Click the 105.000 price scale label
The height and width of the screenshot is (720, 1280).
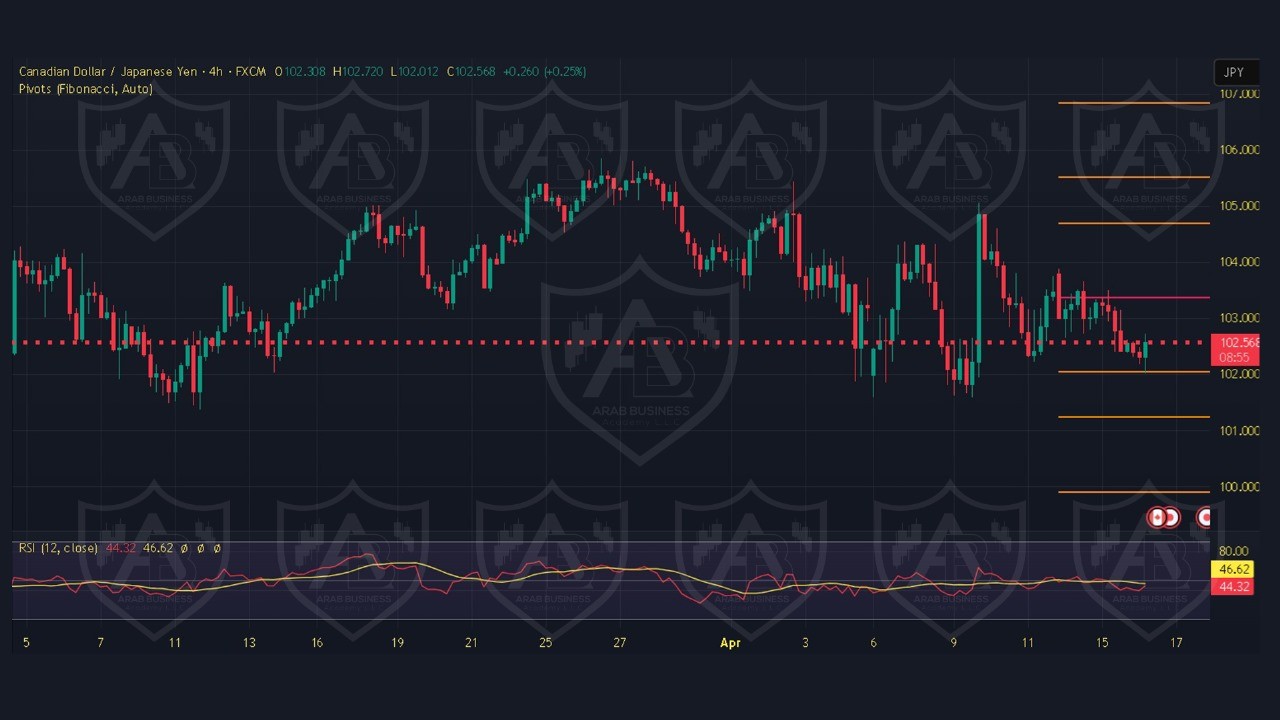1239,206
